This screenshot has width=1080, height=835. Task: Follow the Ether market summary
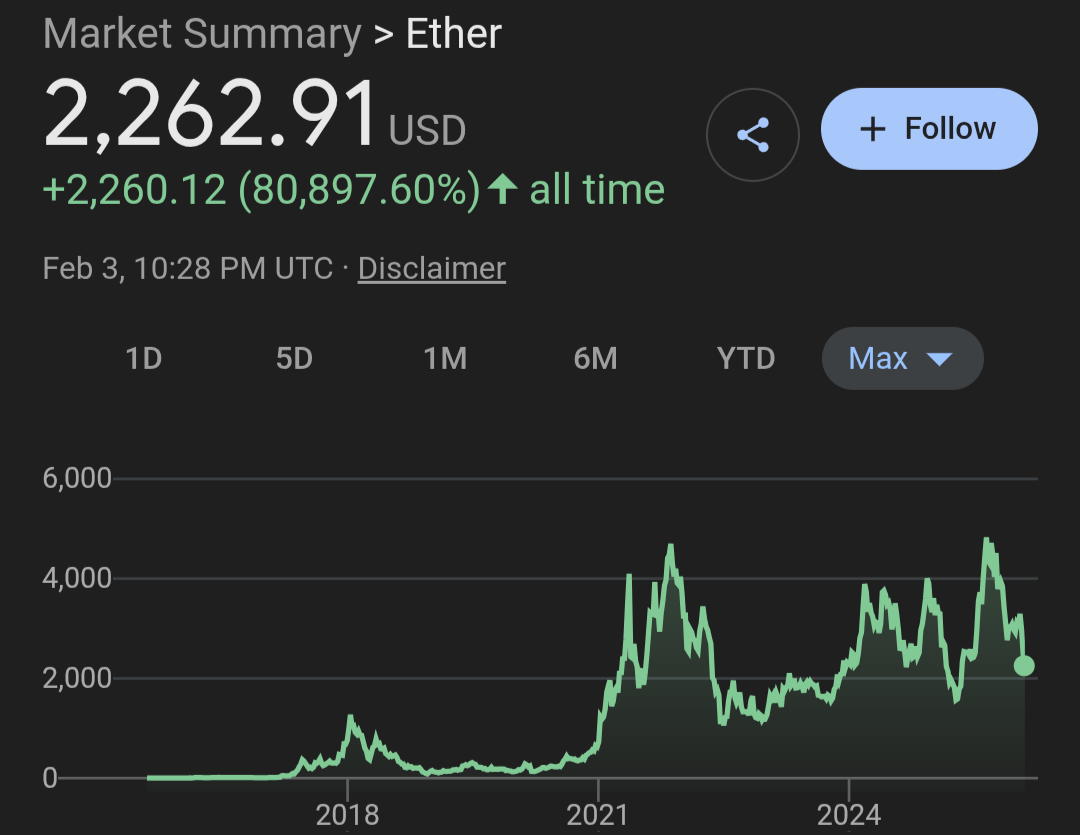pos(929,129)
